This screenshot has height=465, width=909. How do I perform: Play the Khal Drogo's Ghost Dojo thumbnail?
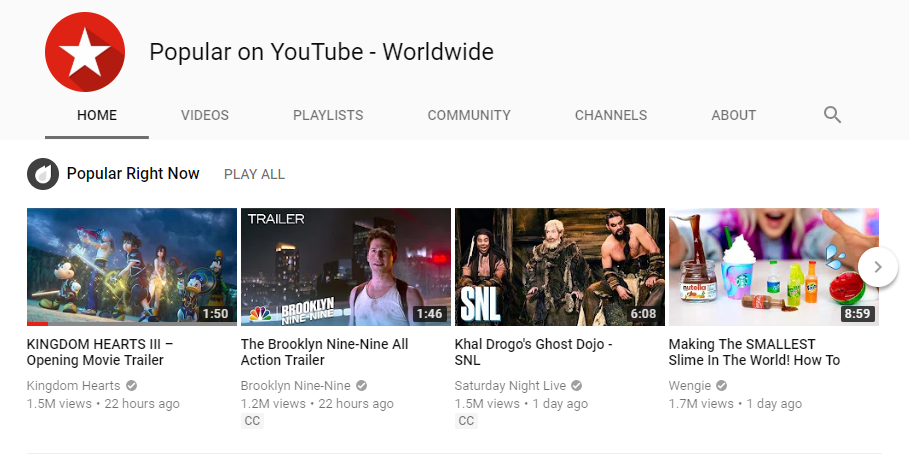pyautogui.click(x=559, y=266)
